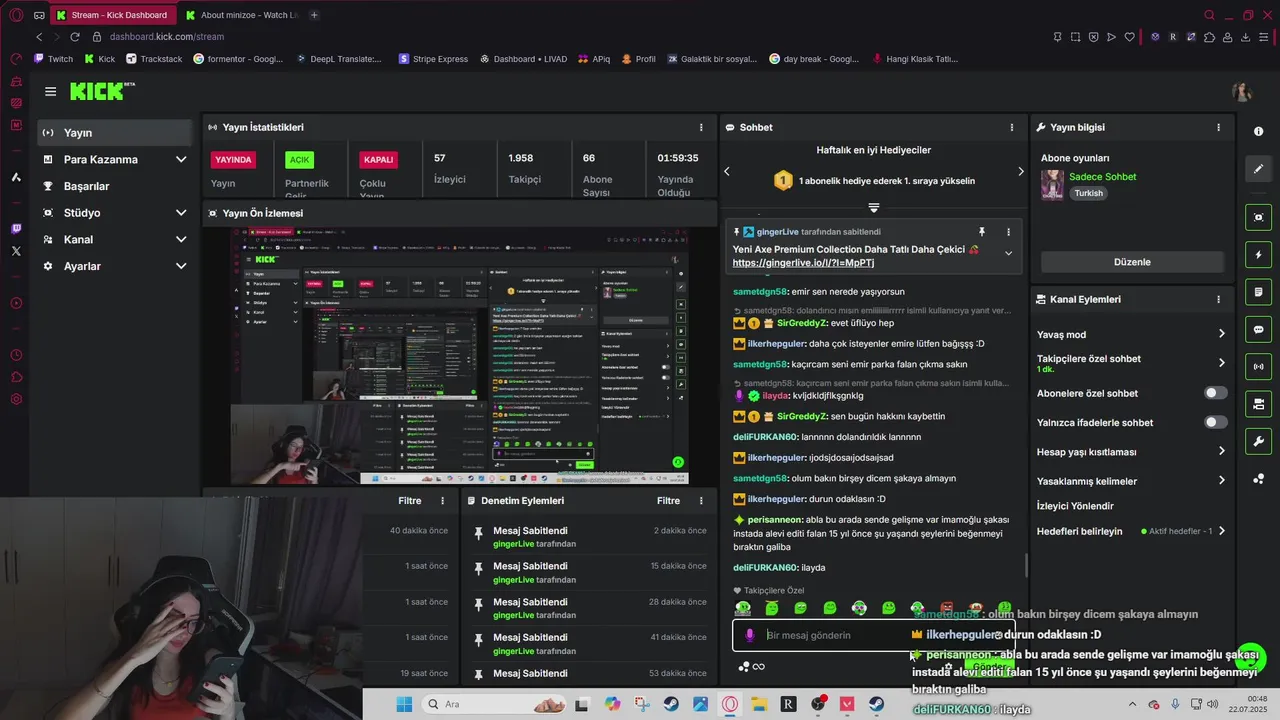
Task: Open Twitch icon in Opera sidebar
Action: pyautogui.click(x=16, y=229)
